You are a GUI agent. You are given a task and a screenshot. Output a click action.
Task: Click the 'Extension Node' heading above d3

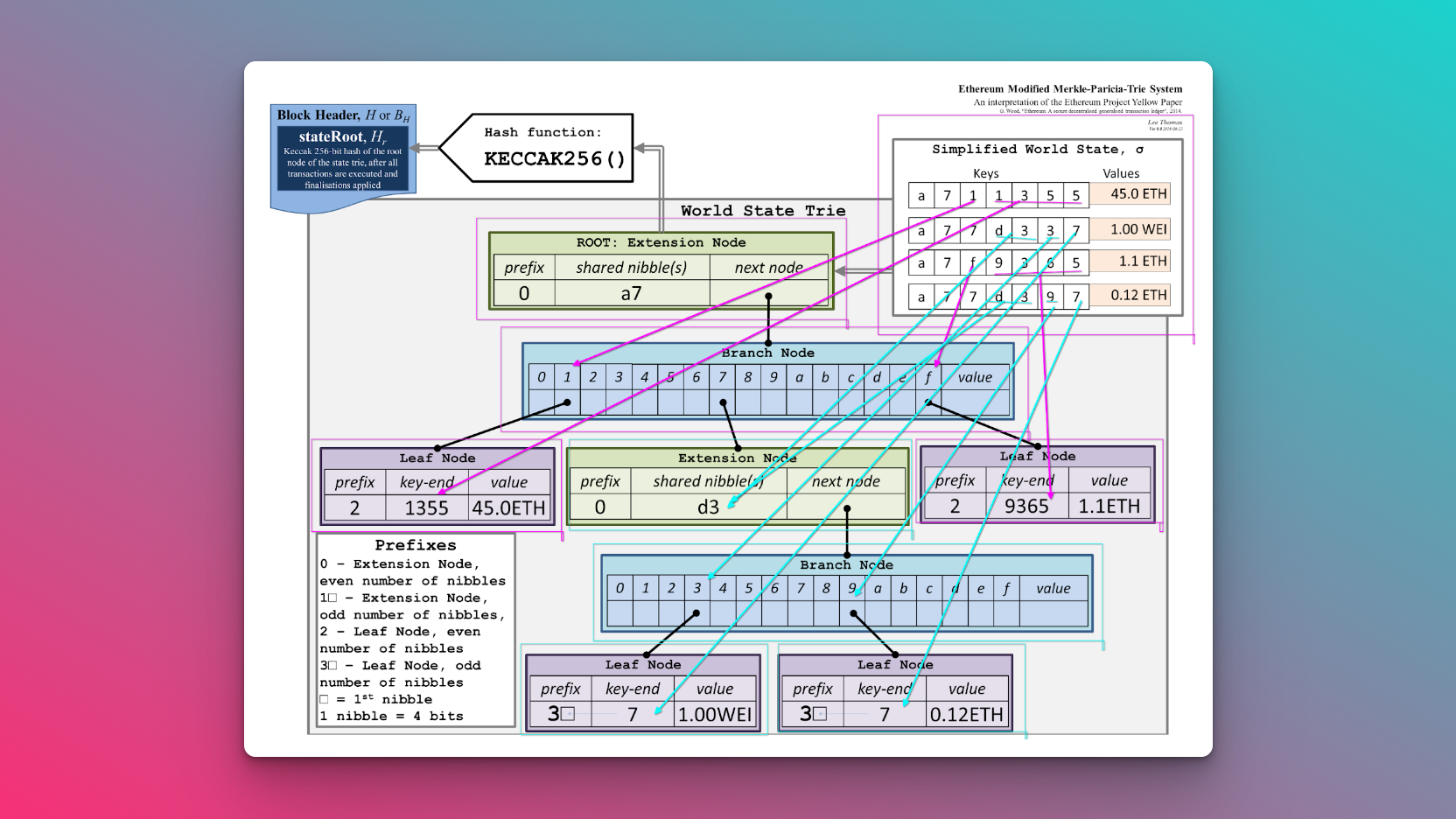click(x=738, y=458)
